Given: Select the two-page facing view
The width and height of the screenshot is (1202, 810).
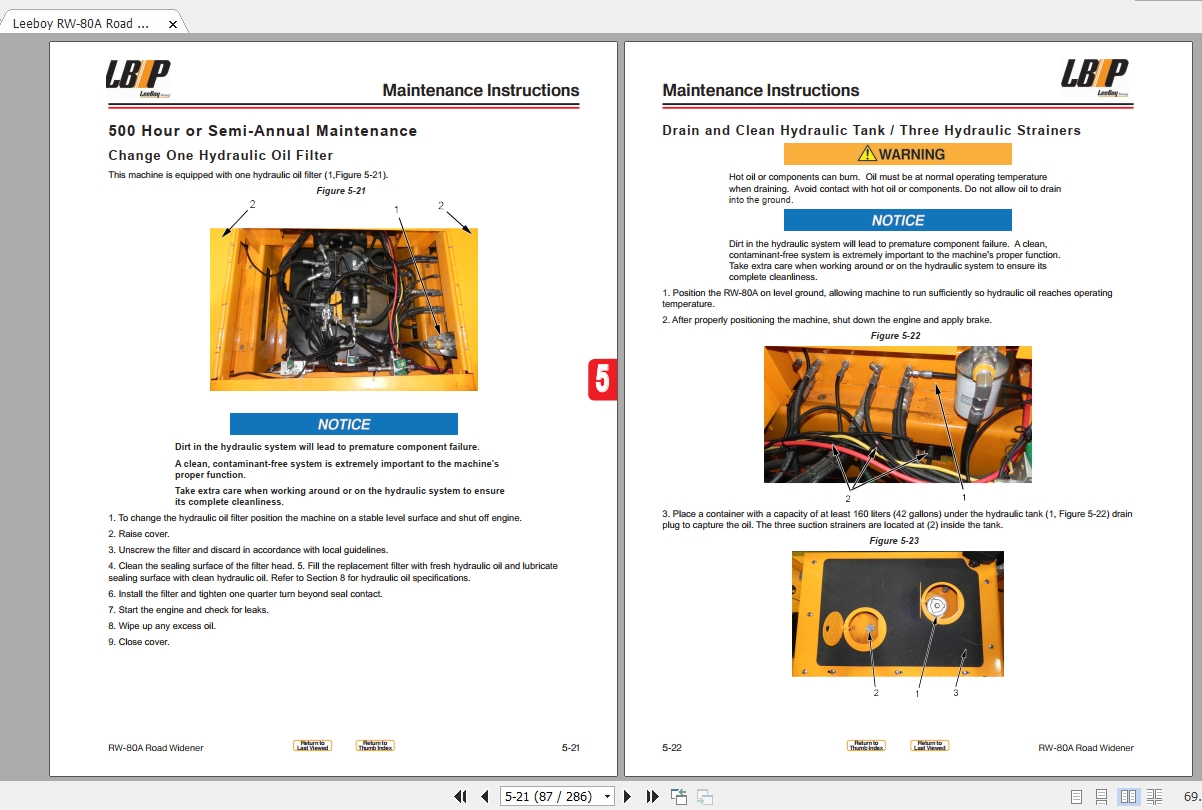Looking at the screenshot, I should pos(1128,797).
